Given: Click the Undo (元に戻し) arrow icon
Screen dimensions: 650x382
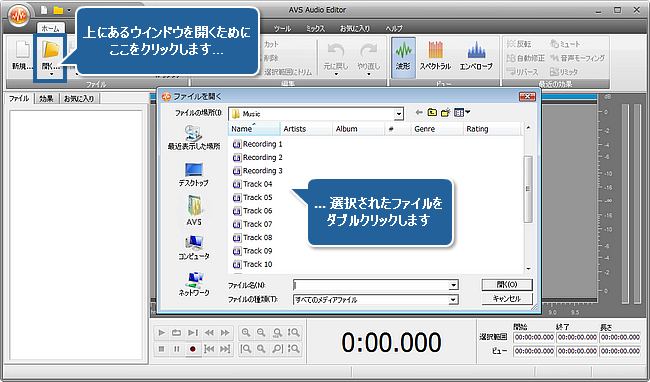Looking at the screenshot, I should point(335,51).
